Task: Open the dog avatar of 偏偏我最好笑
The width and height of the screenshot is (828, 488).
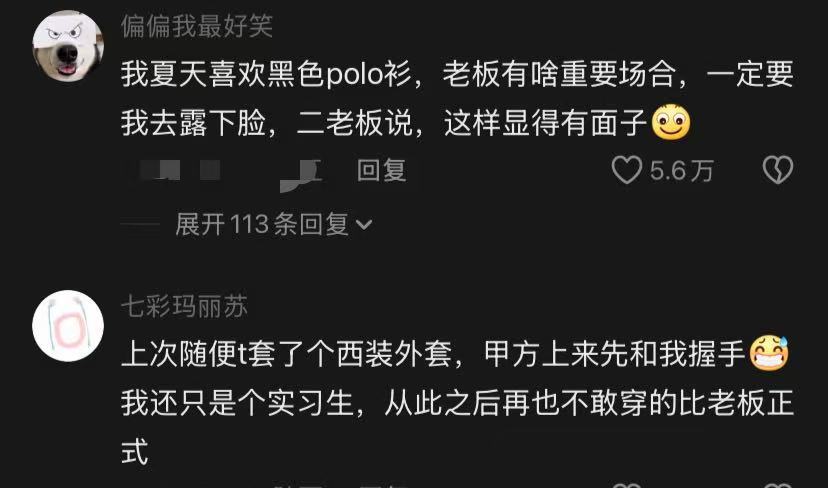Action: [68, 45]
